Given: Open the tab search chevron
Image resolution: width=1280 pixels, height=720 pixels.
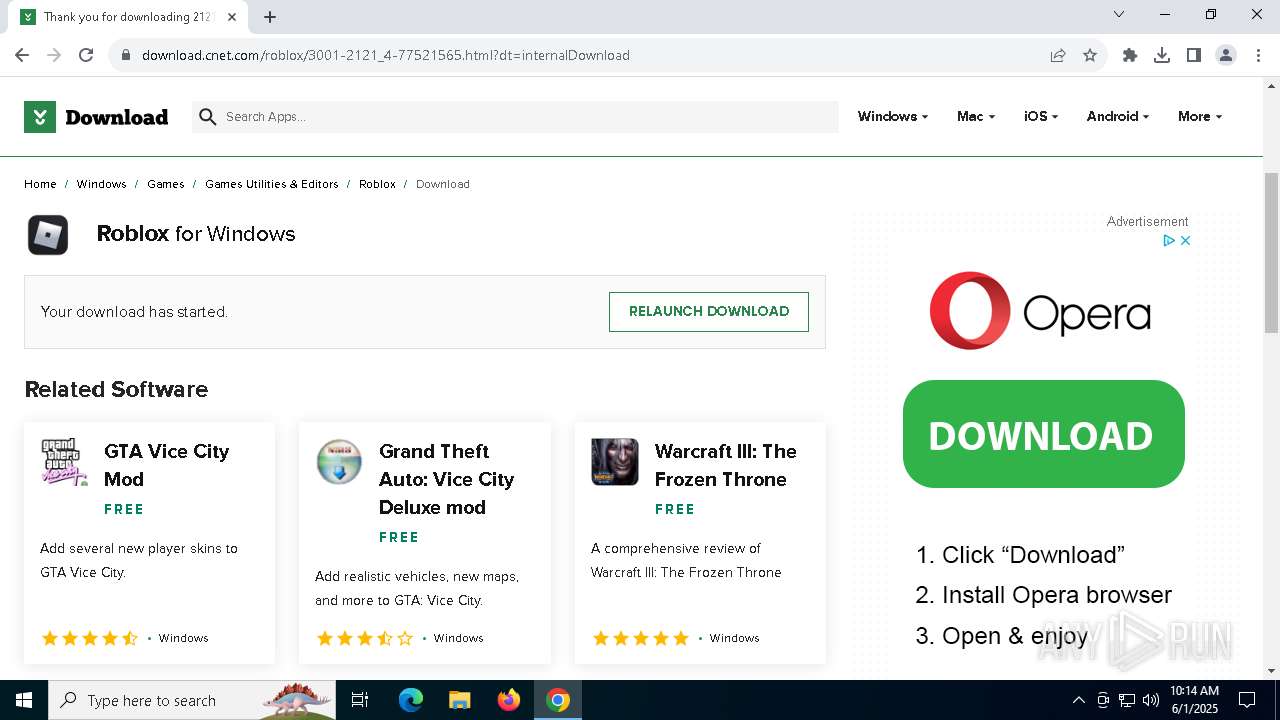Looking at the screenshot, I should click(1119, 14).
